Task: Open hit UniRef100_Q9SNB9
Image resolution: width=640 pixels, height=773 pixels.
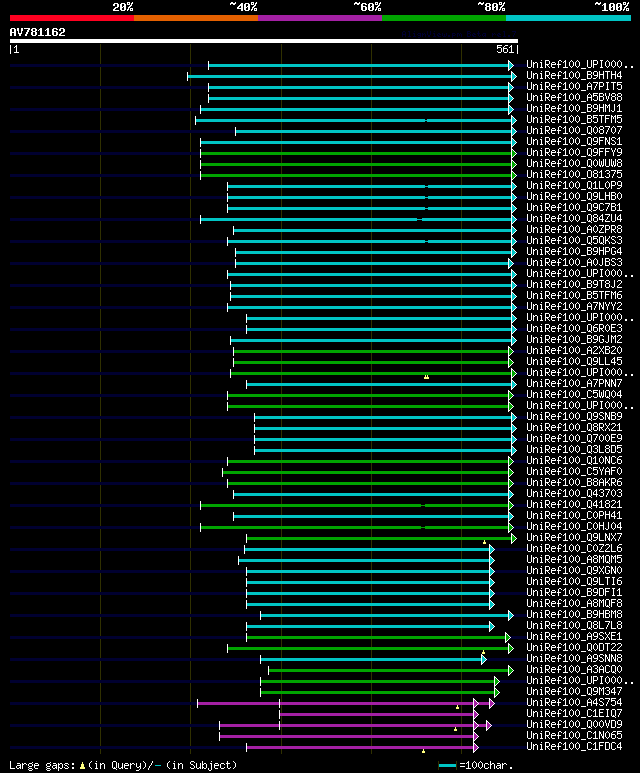Action: click(574, 416)
